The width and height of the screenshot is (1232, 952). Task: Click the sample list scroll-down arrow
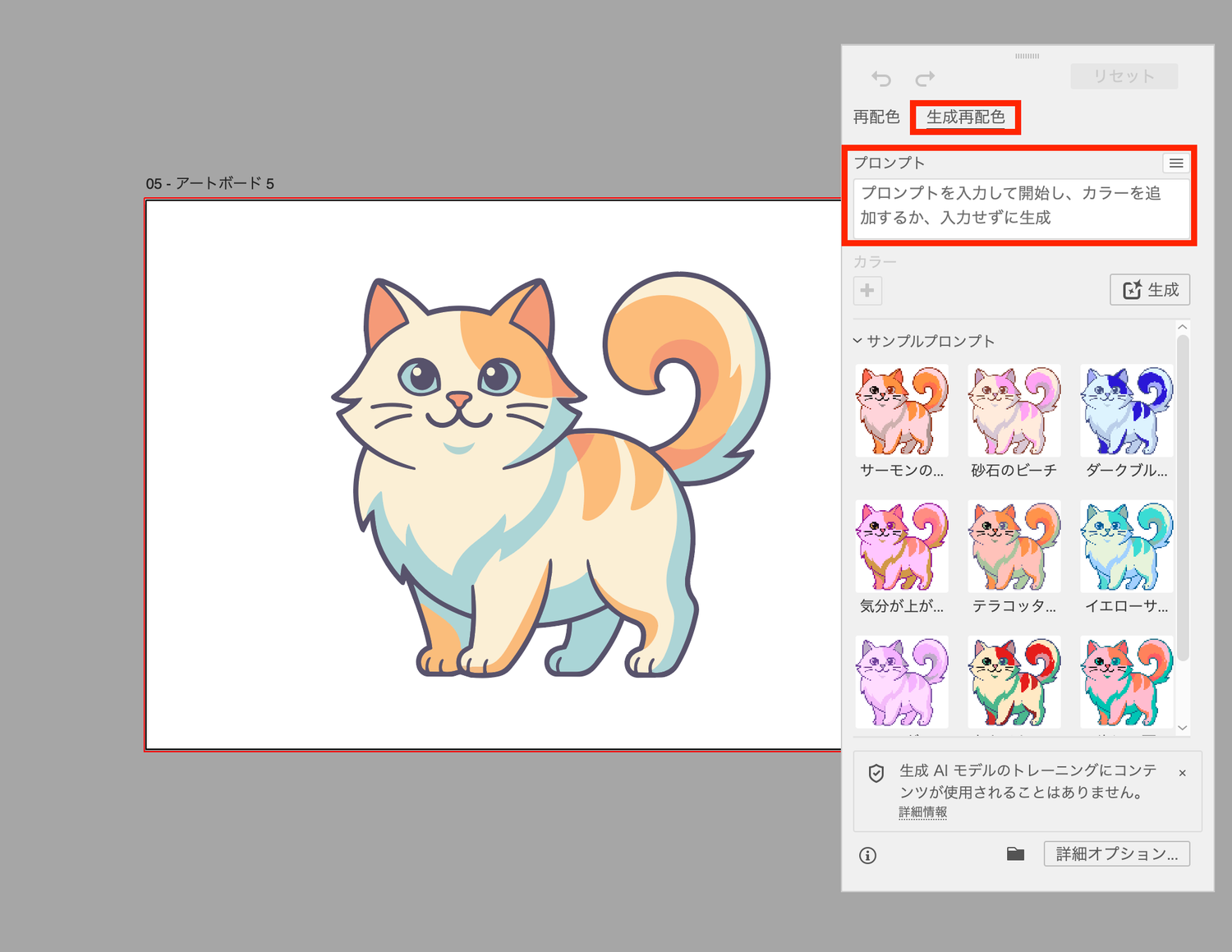pos(1183,728)
